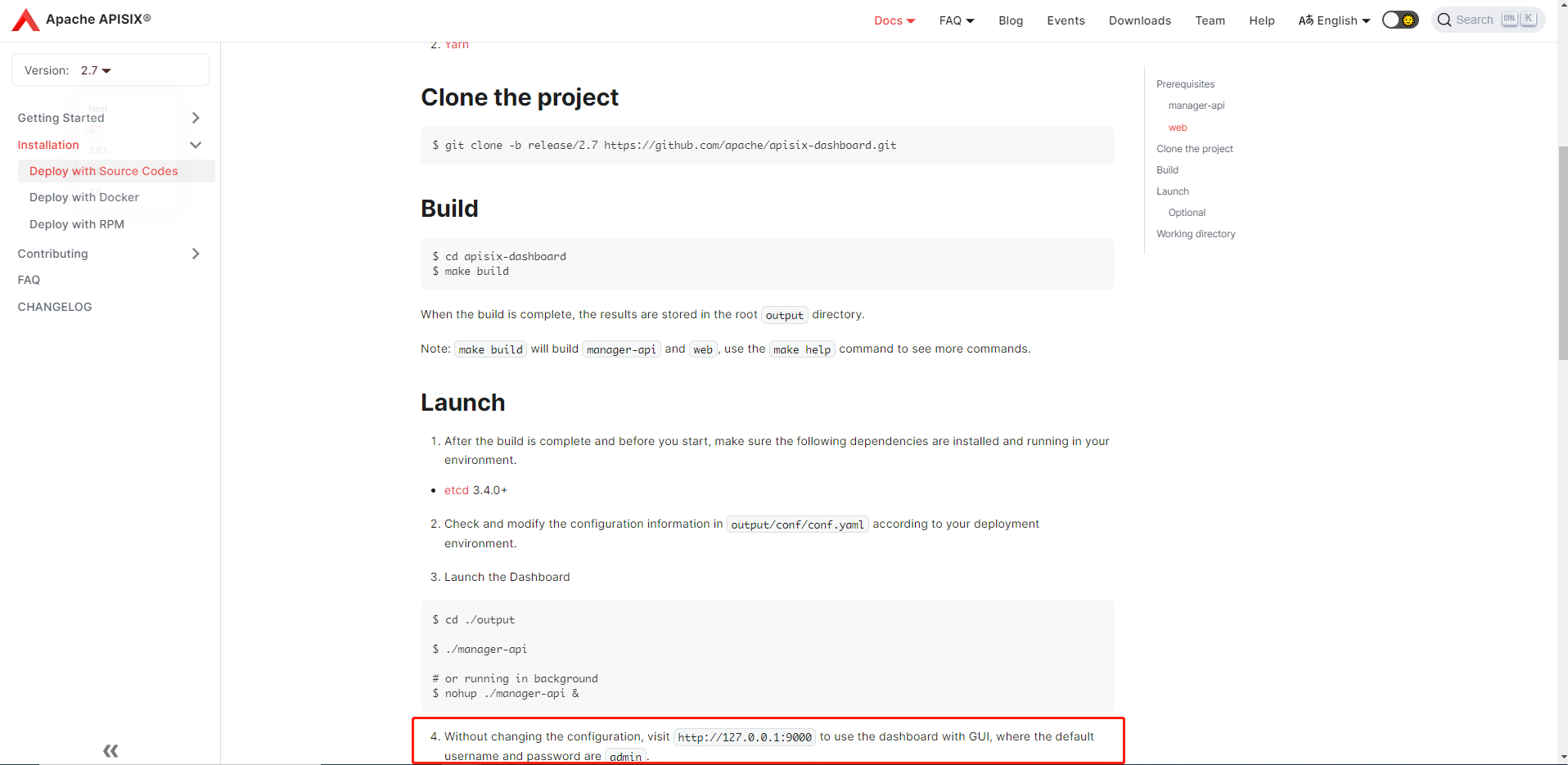Click the 'nohup ./manager-api &' line

[x=506, y=693]
